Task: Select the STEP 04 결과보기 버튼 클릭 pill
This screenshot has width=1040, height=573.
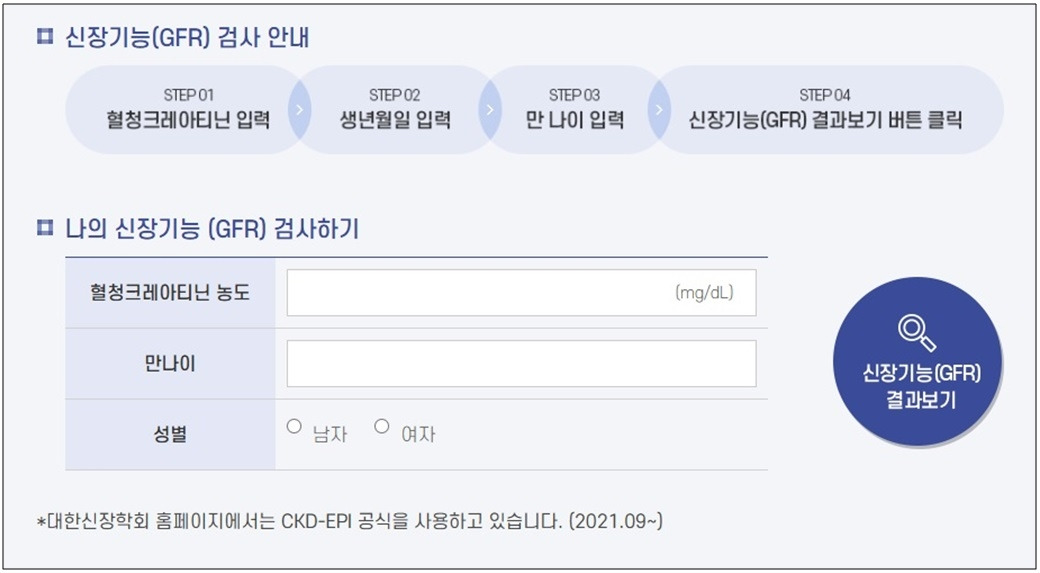Action: tap(826, 109)
